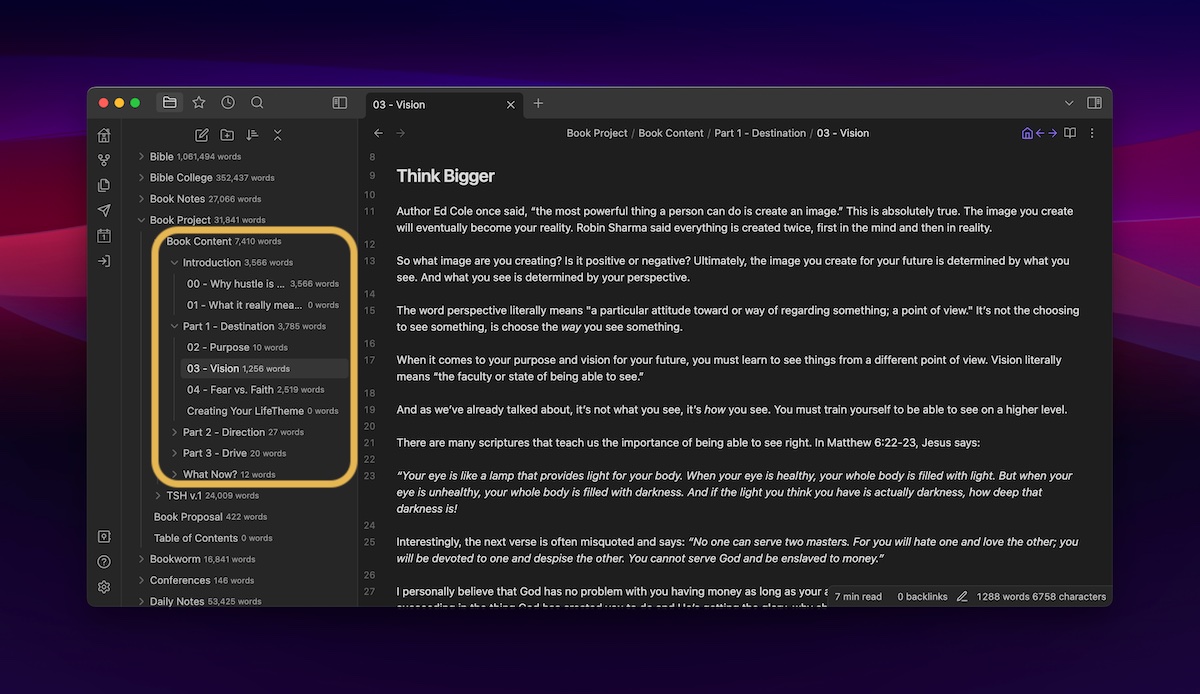Expand the Part 3 - Drive chevron

174,453
